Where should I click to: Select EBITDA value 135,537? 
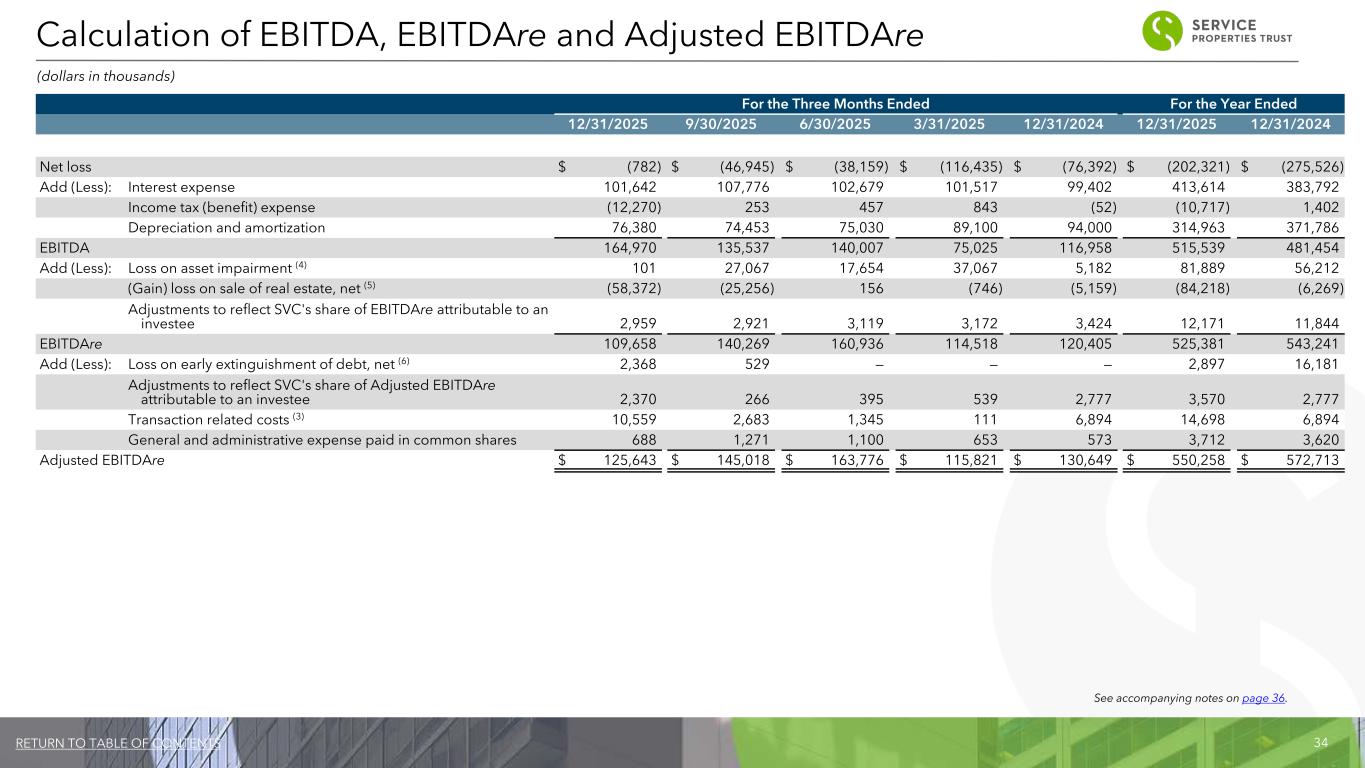click(x=743, y=248)
